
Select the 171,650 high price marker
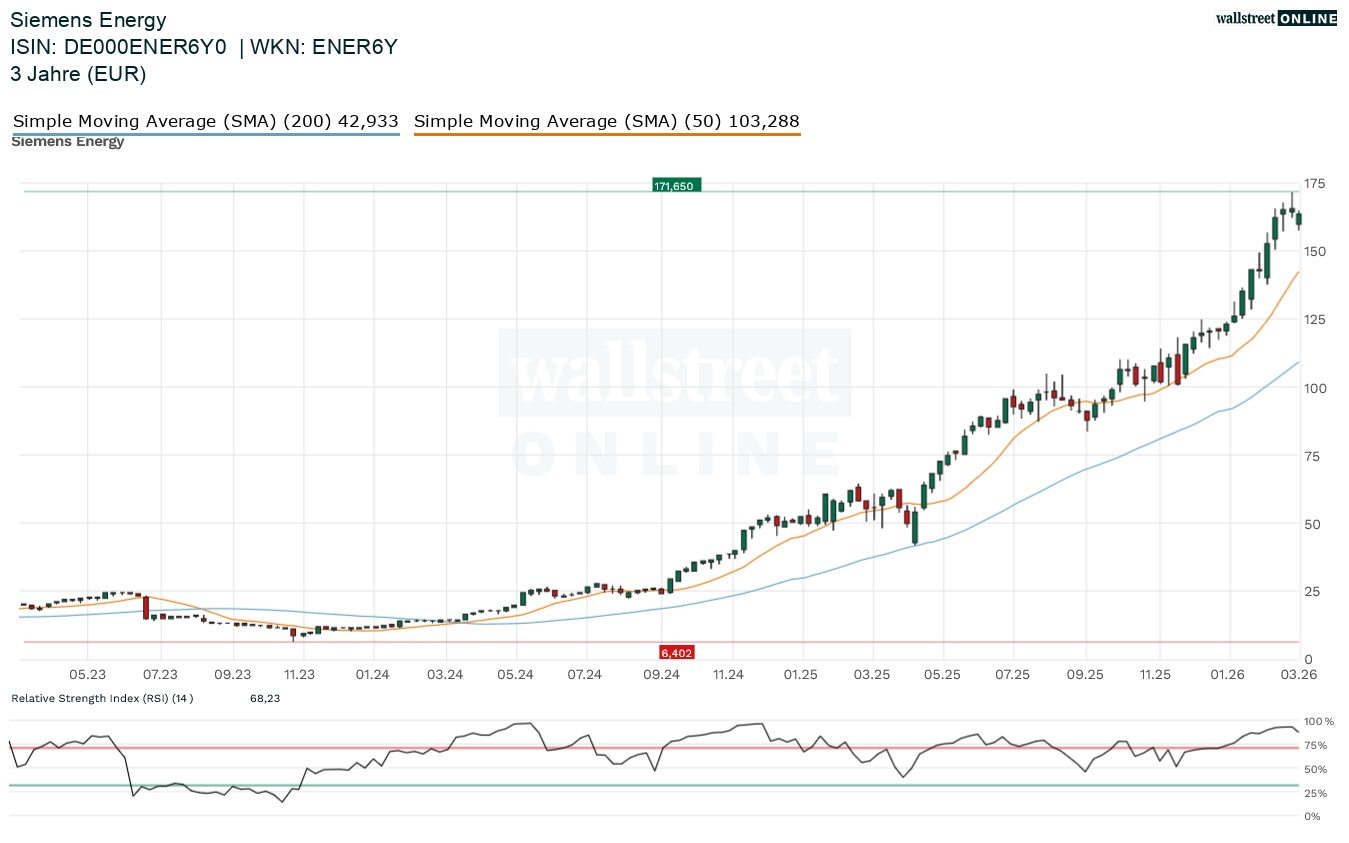pos(676,184)
